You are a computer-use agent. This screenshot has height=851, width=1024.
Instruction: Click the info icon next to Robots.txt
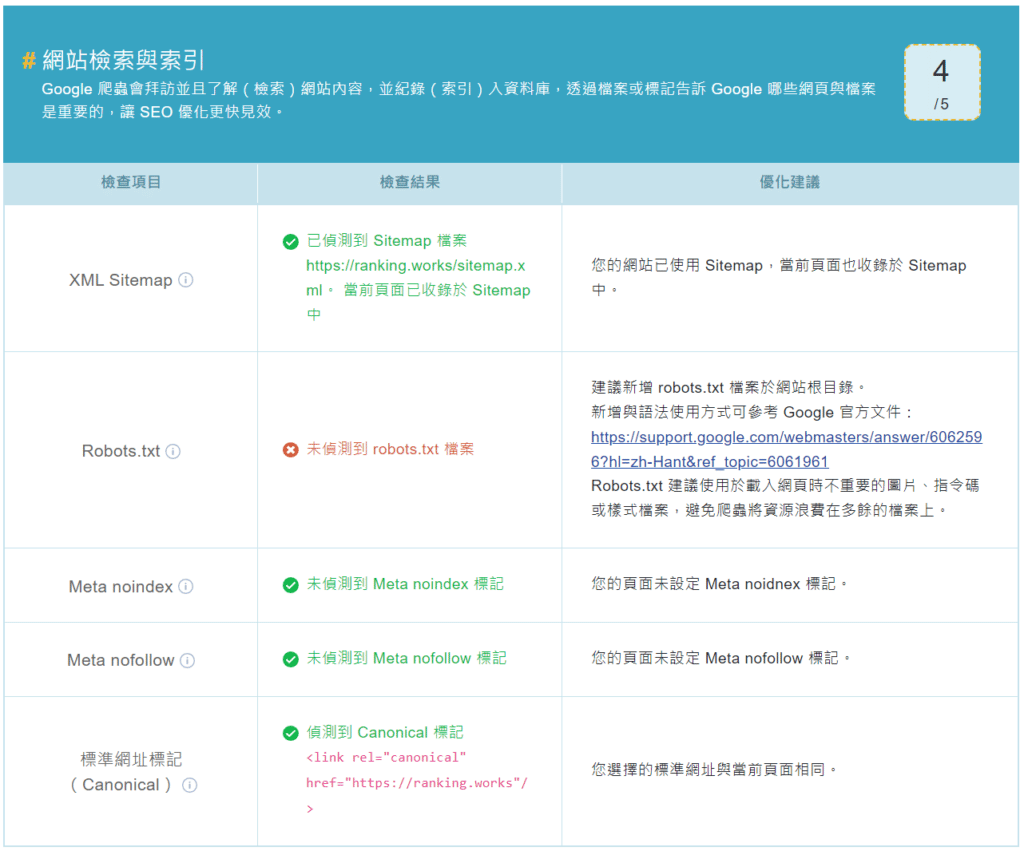173,451
